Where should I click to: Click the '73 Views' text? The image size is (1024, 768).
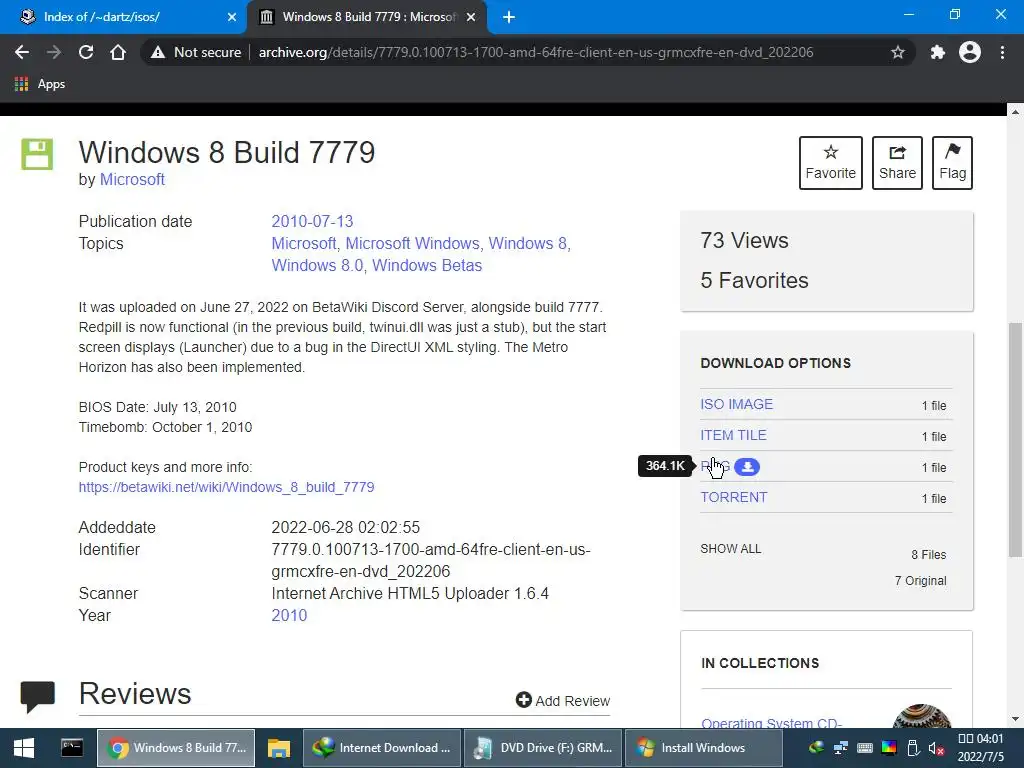click(744, 240)
